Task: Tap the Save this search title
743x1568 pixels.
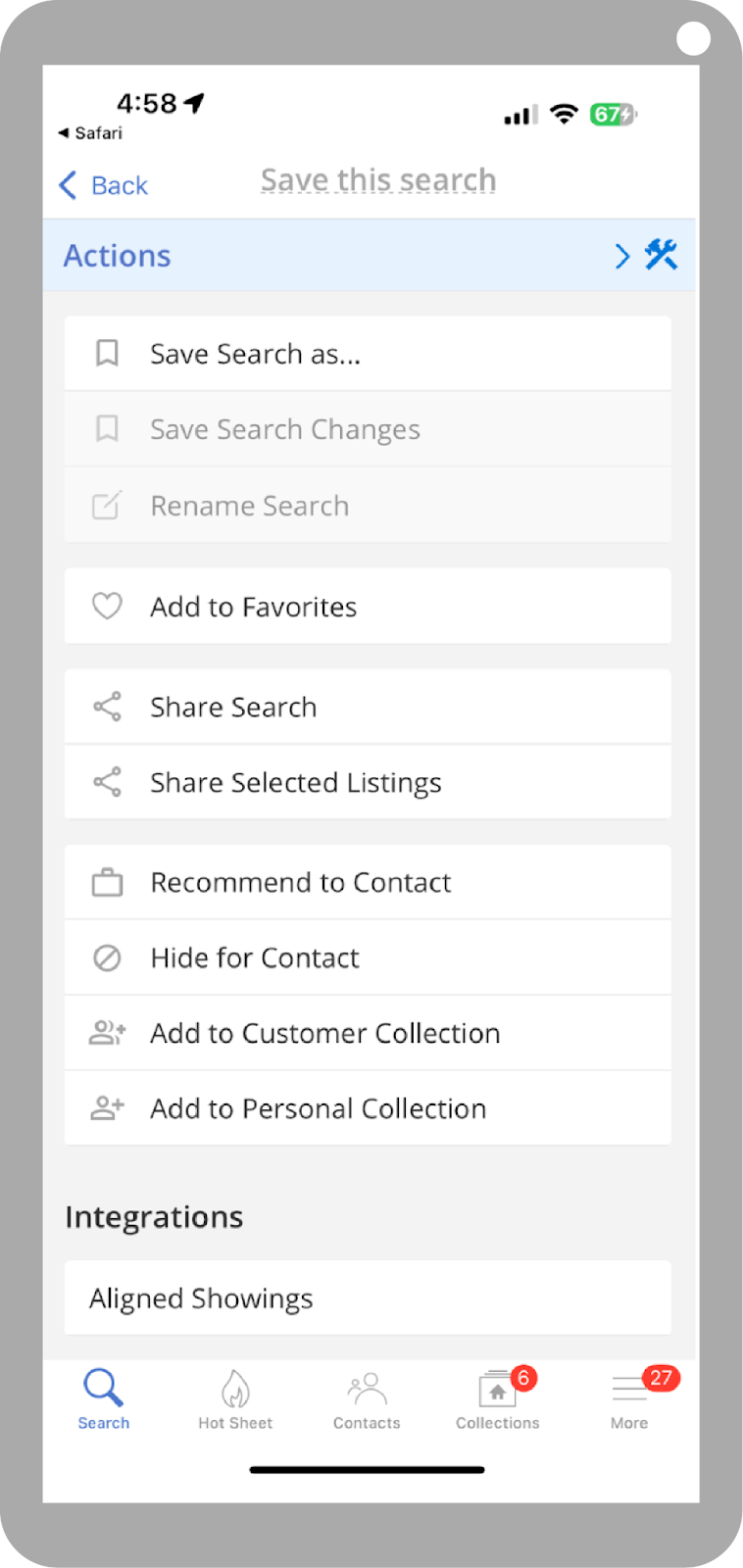Action: (378, 181)
